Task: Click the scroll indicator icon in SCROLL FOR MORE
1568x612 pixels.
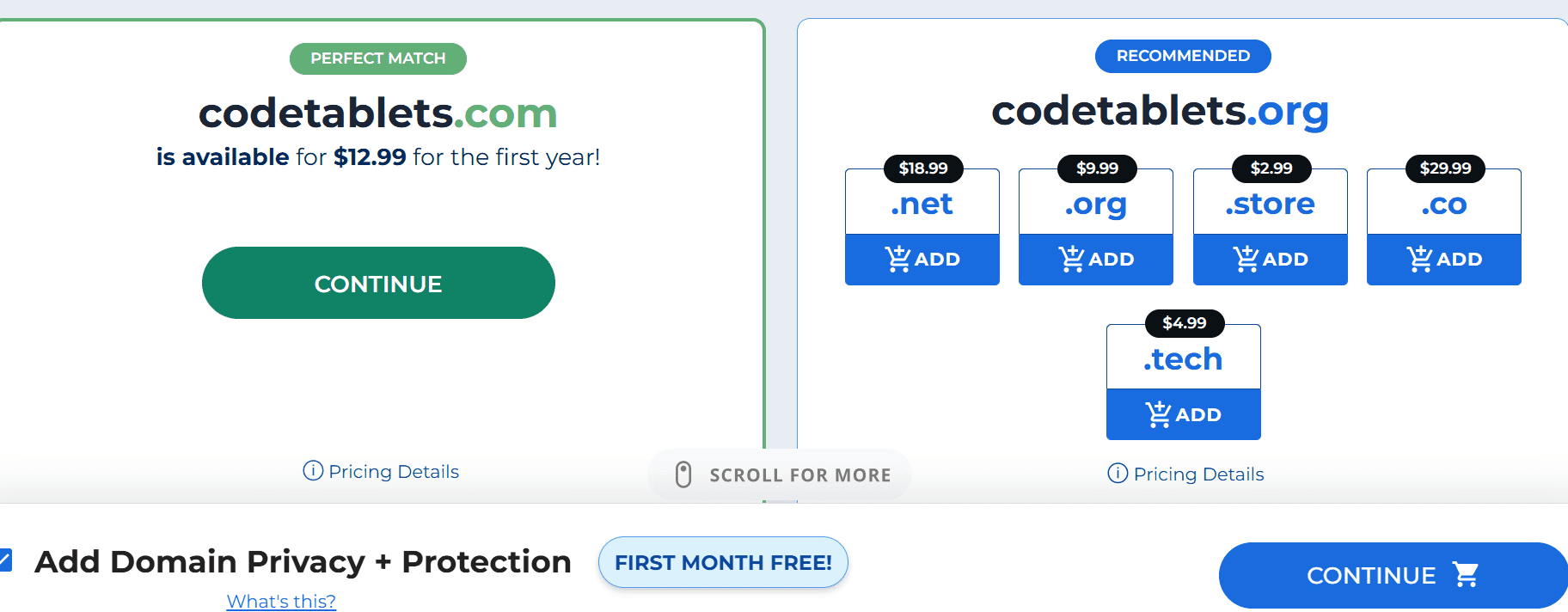Action: [x=684, y=474]
